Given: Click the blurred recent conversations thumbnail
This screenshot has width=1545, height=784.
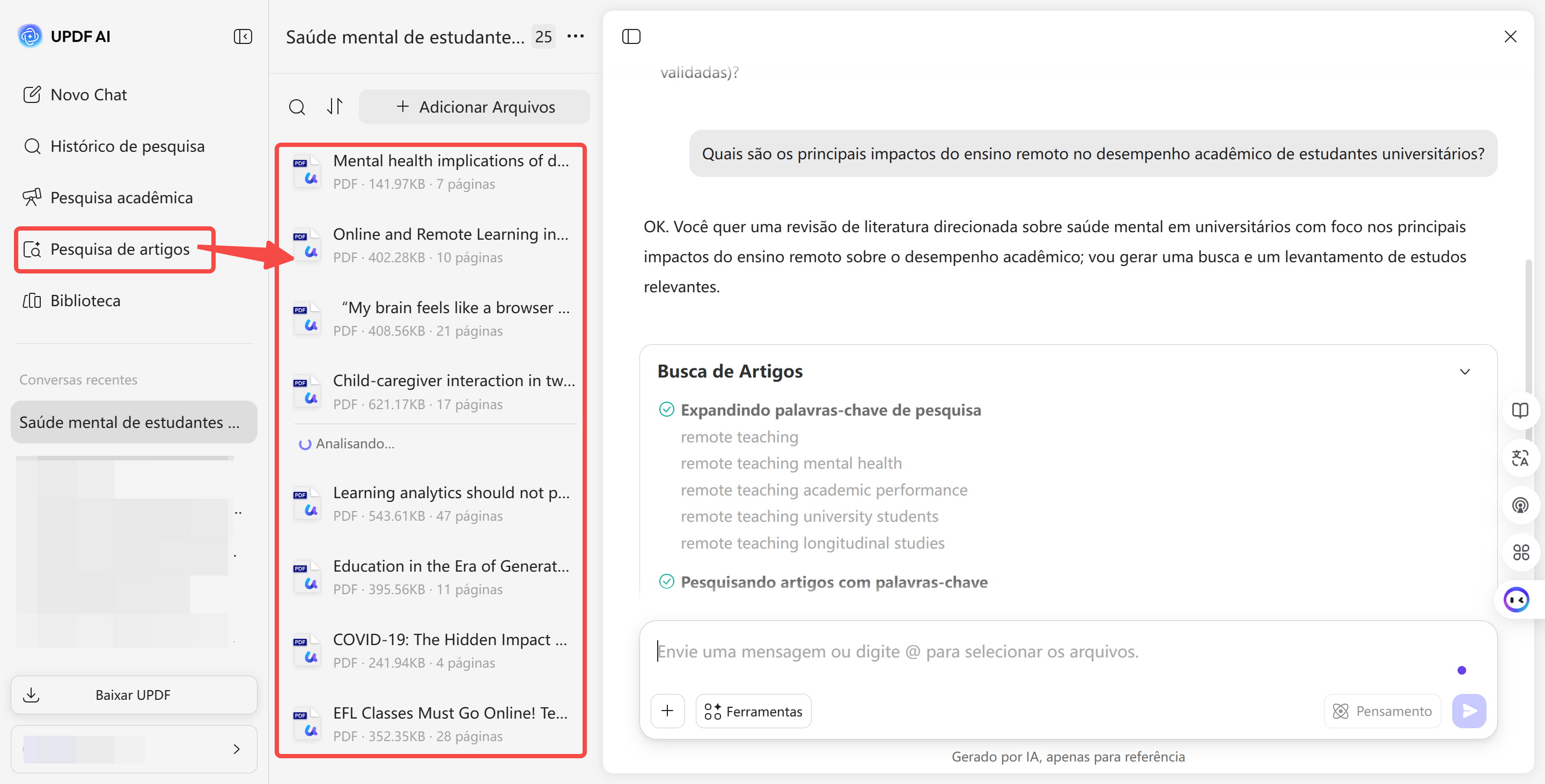Looking at the screenshot, I should pos(125,551).
